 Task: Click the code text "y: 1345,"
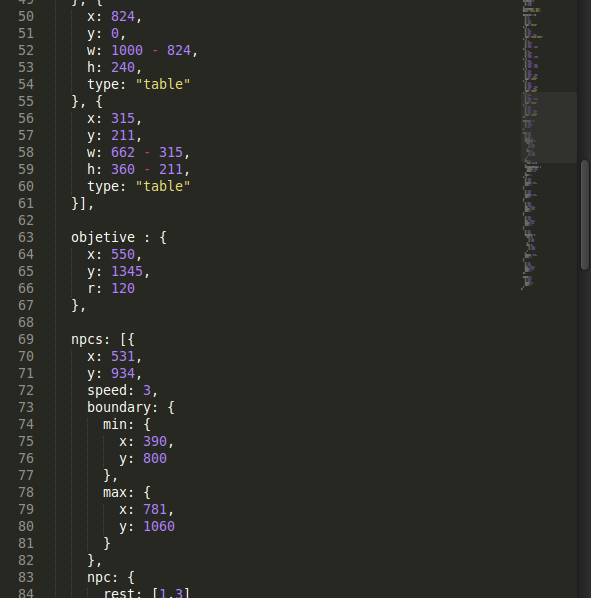119,272
